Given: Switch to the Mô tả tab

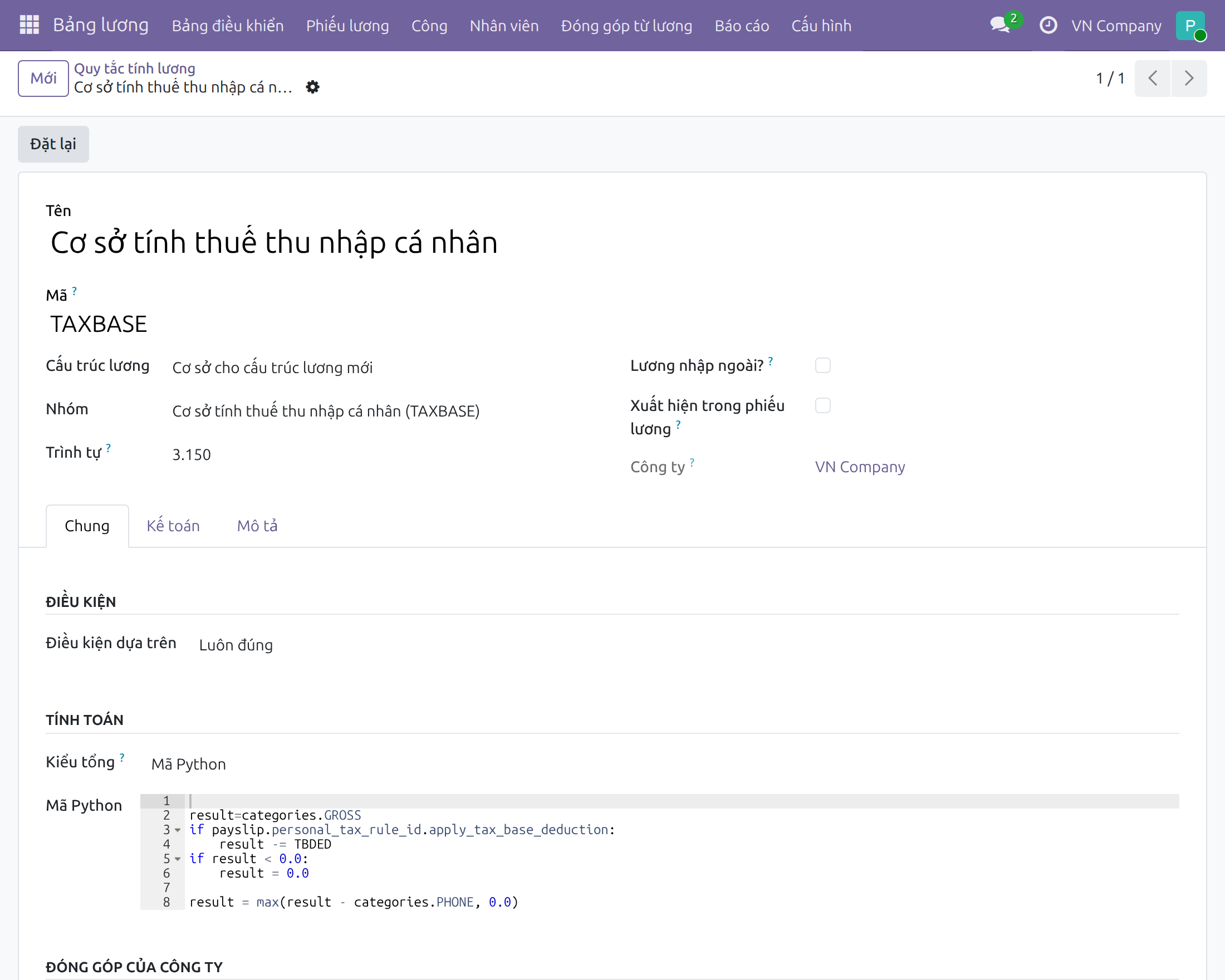Looking at the screenshot, I should click(x=257, y=526).
